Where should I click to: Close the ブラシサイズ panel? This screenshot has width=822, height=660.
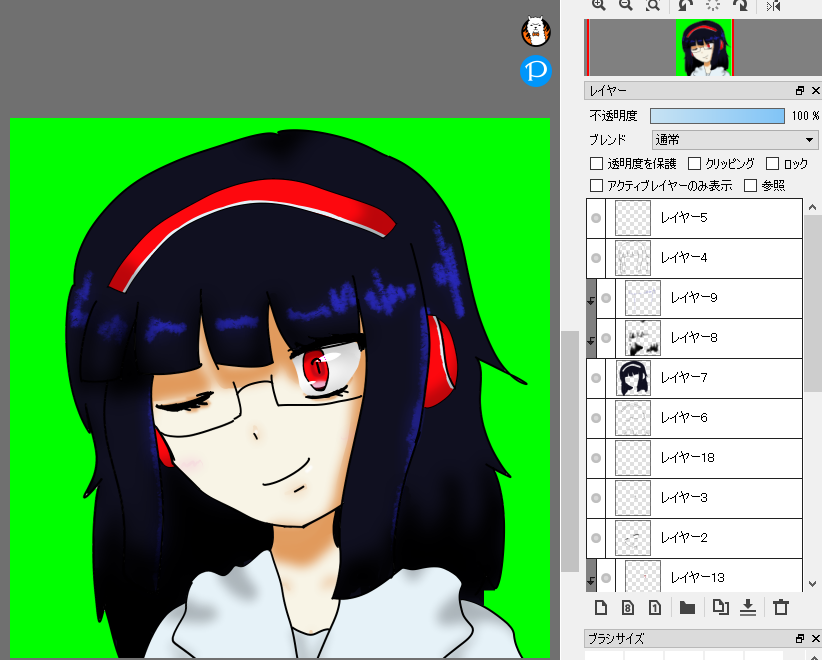816,638
